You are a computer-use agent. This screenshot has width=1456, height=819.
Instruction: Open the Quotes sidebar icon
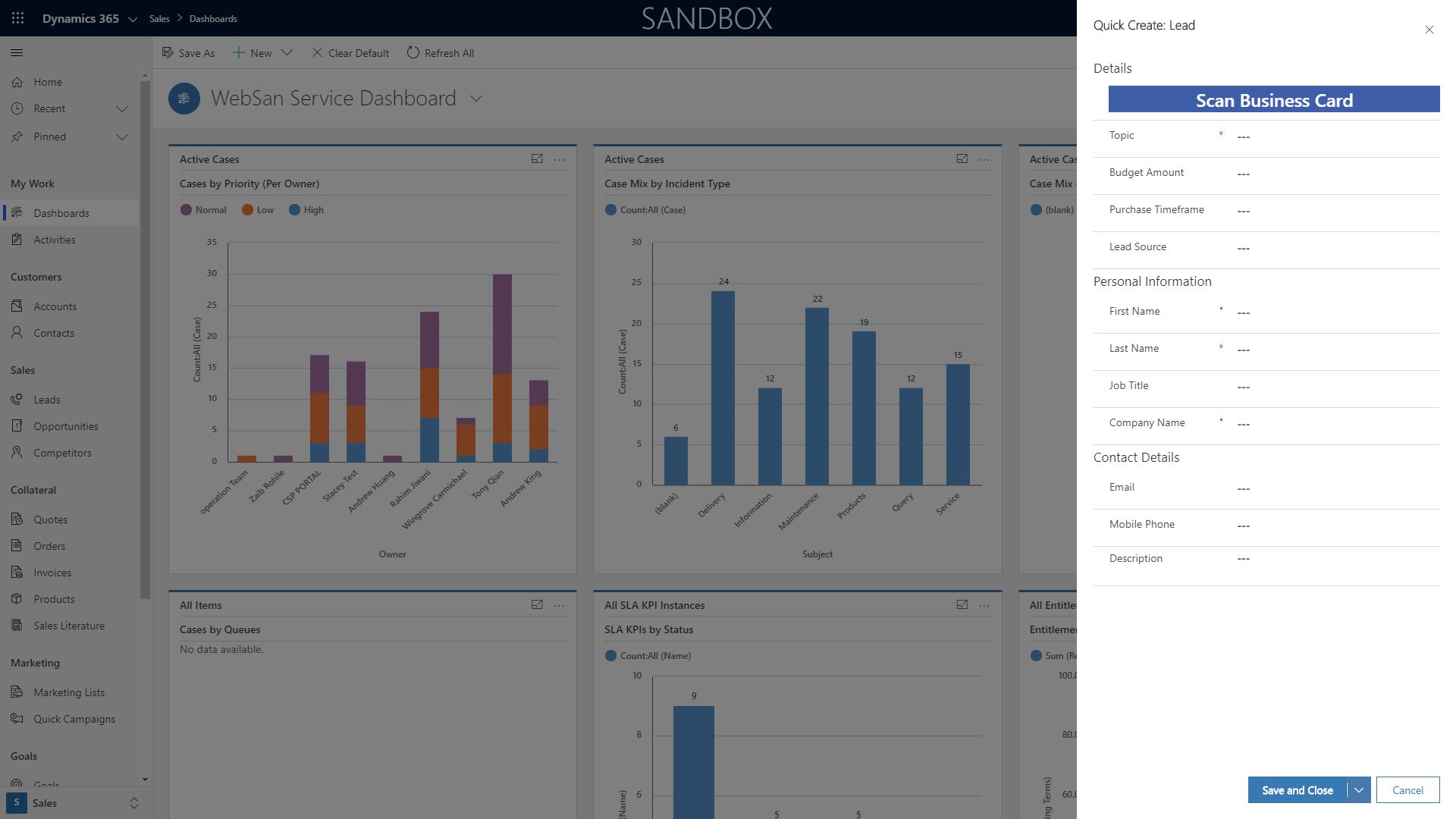click(x=17, y=519)
